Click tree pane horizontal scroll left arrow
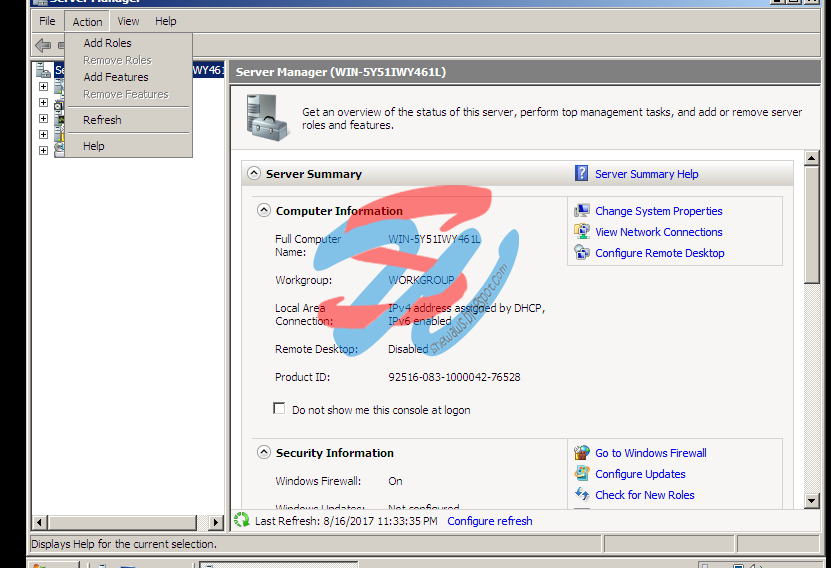Viewport: 831px width, 568px height. tap(39, 522)
